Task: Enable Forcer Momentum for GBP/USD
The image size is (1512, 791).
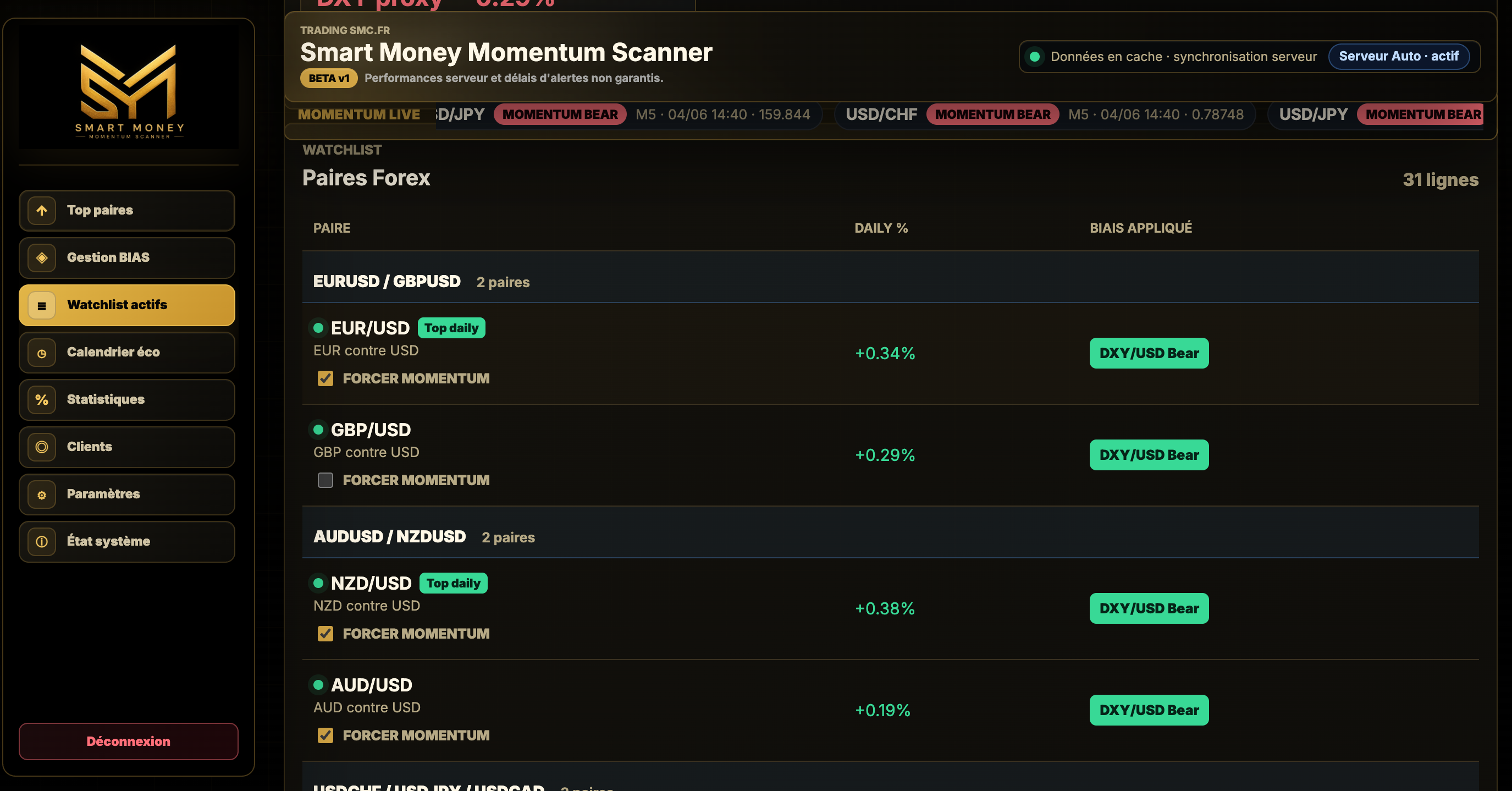Action: [x=325, y=480]
